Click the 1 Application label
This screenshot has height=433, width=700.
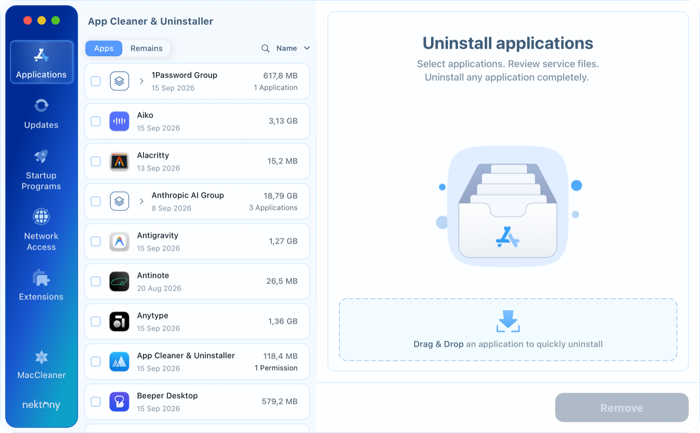coord(275,87)
